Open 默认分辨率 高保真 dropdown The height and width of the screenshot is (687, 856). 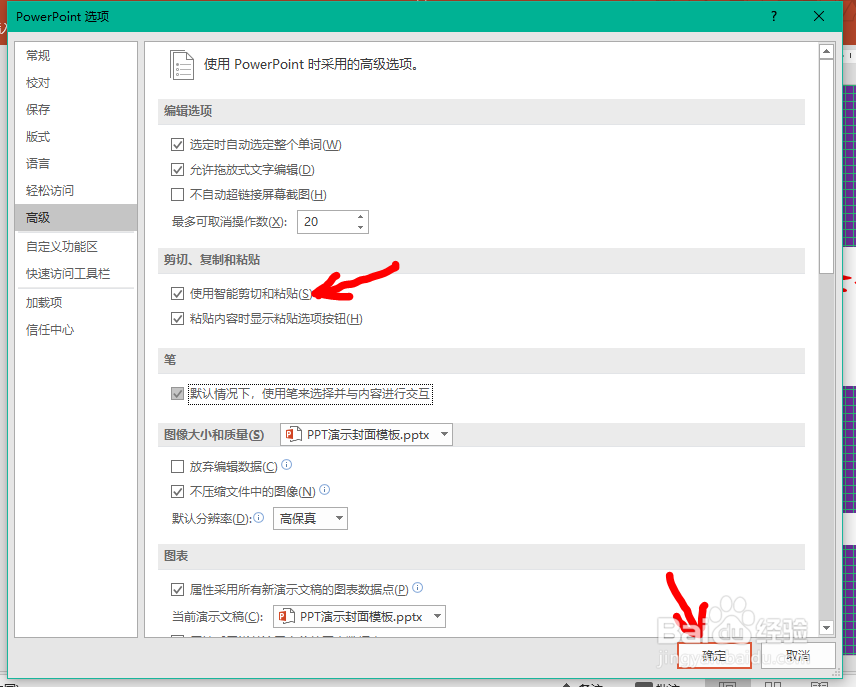310,518
